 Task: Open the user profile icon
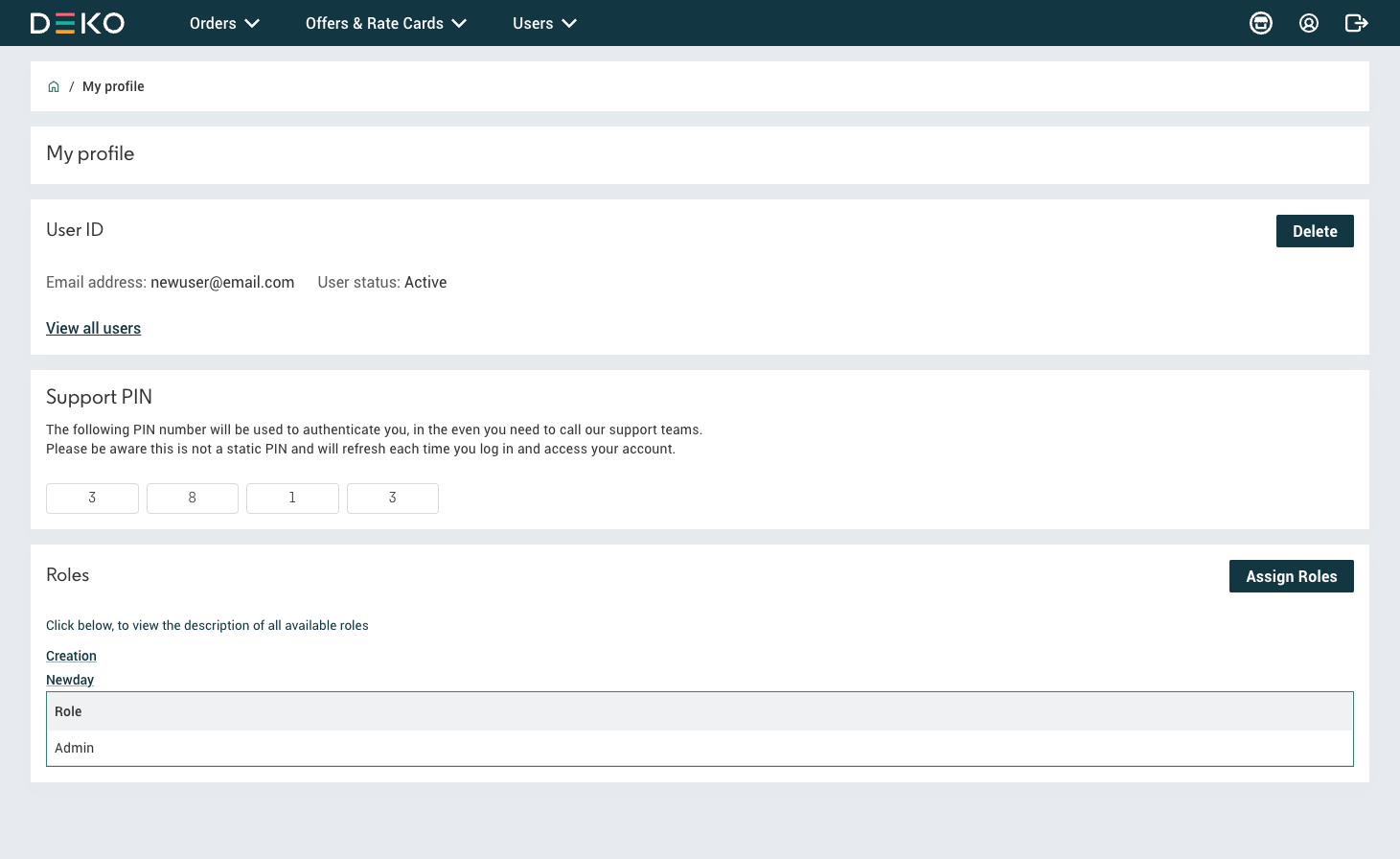(1309, 23)
